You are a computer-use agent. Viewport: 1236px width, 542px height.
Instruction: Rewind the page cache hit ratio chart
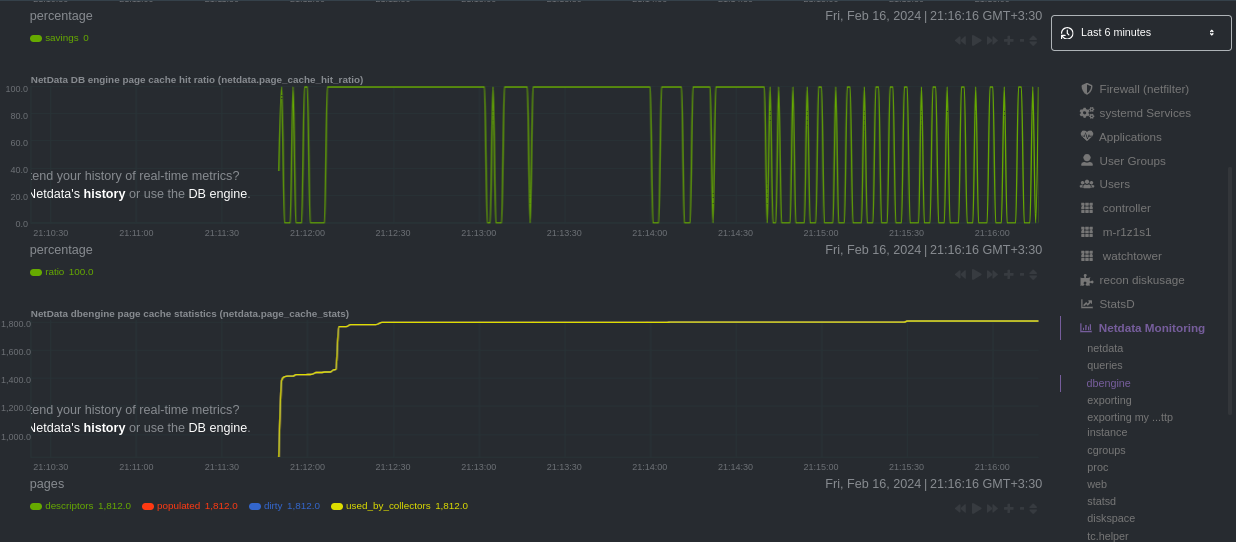960,274
